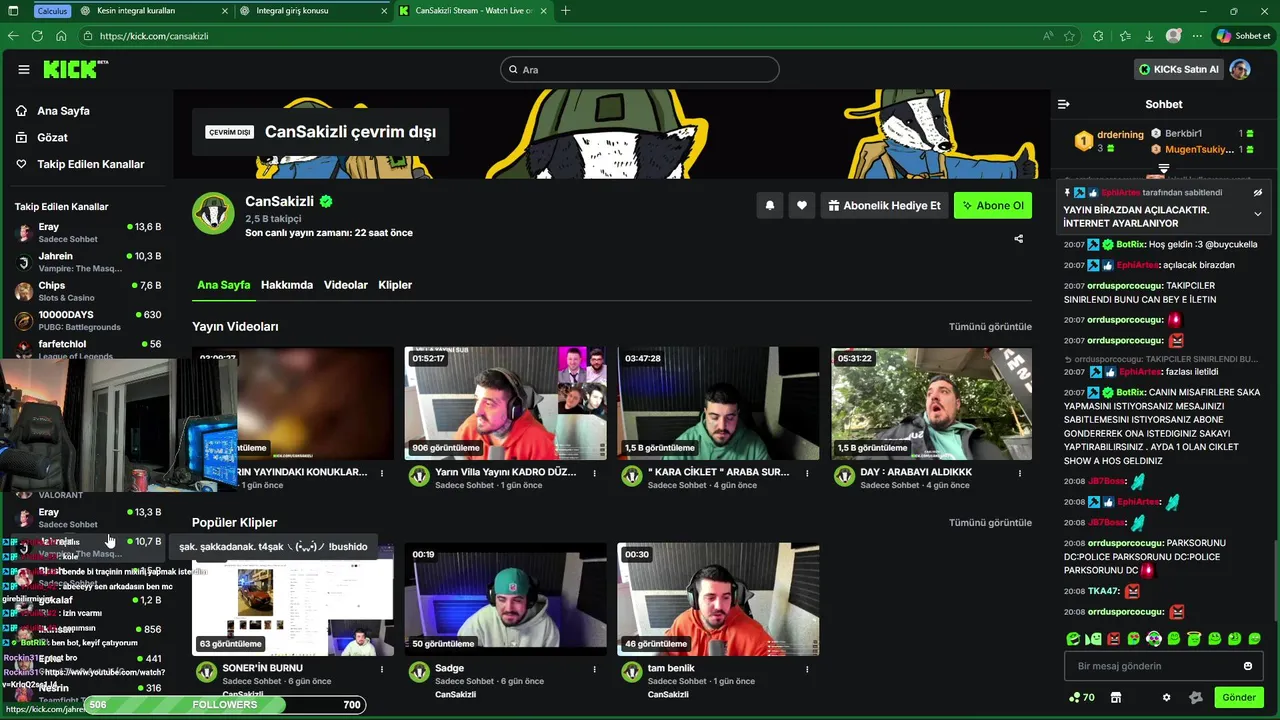The image size is (1280, 720).
Task: Click the channel points balance 70
Action: point(1082,697)
